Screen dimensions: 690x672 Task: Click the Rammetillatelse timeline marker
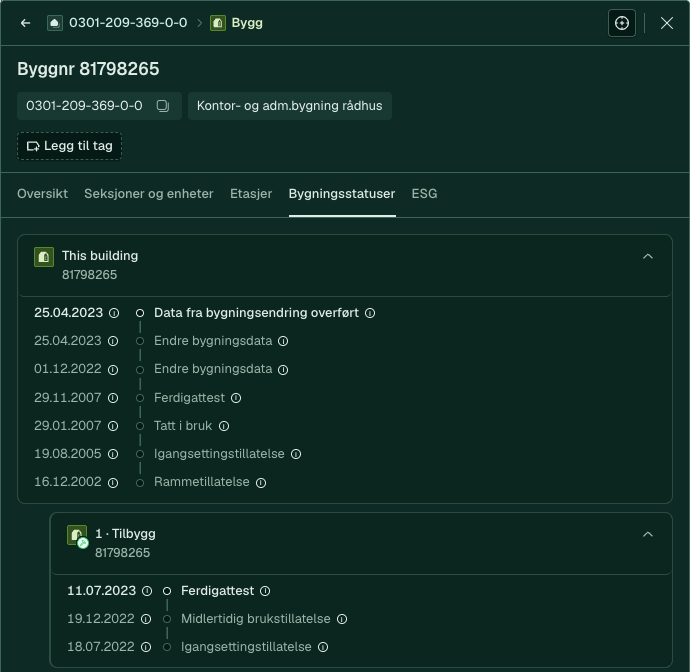pyautogui.click(x=140, y=483)
